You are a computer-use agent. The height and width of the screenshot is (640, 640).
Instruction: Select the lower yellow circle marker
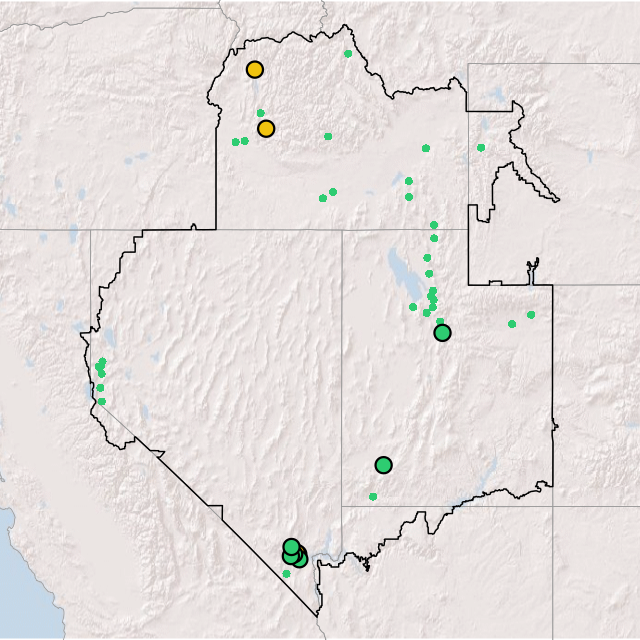(266, 128)
